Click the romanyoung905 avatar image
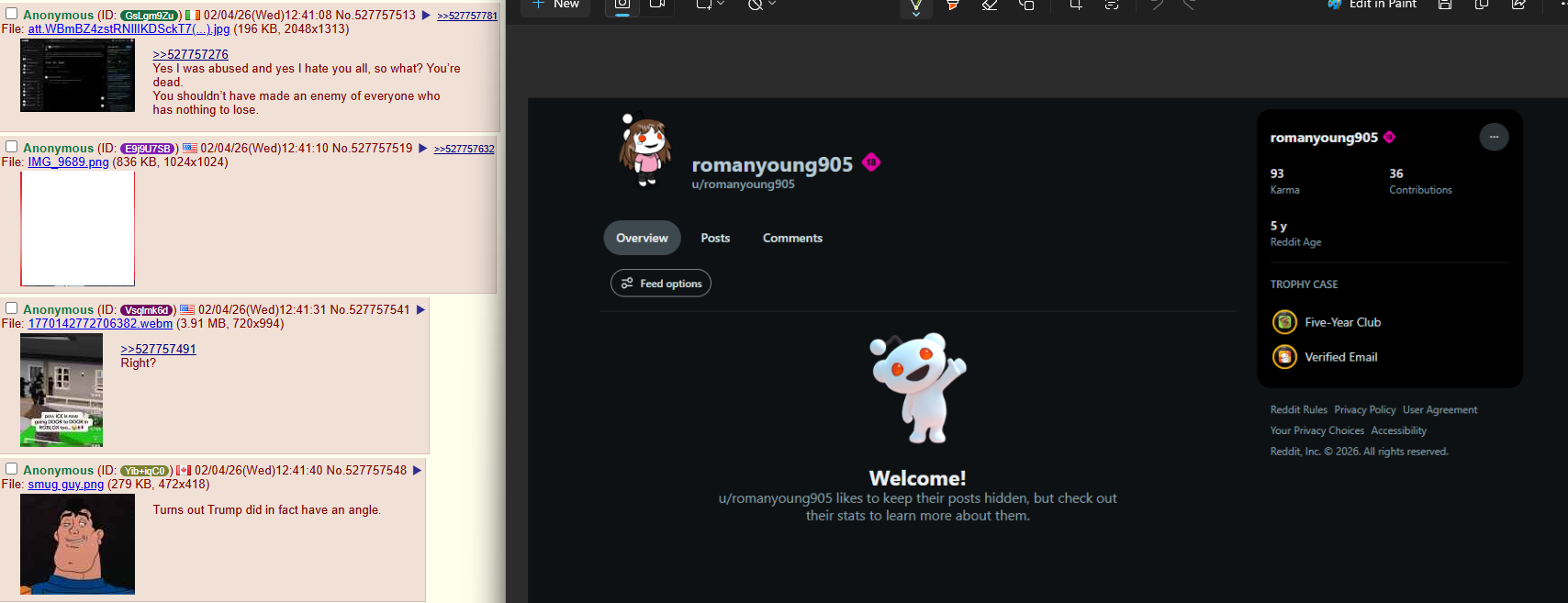The image size is (1568, 603). click(646, 151)
